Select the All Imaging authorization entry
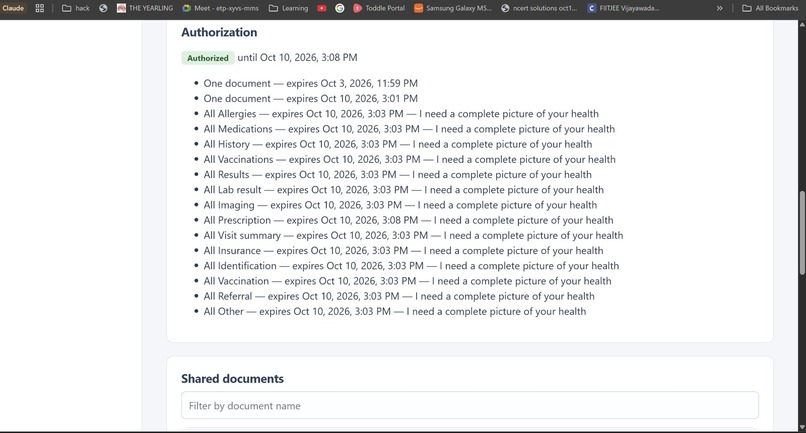Viewport: 806px width, 433px height. coord(400,205)
